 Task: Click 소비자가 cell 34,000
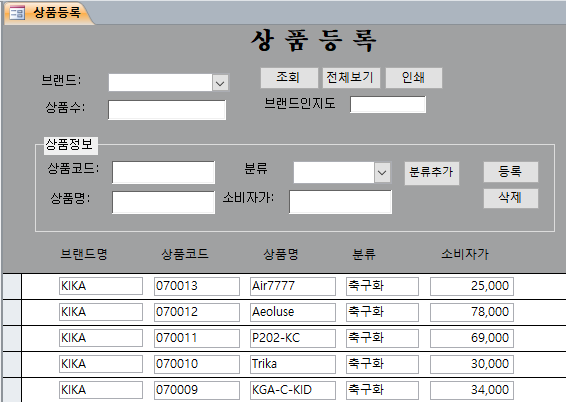472,390
